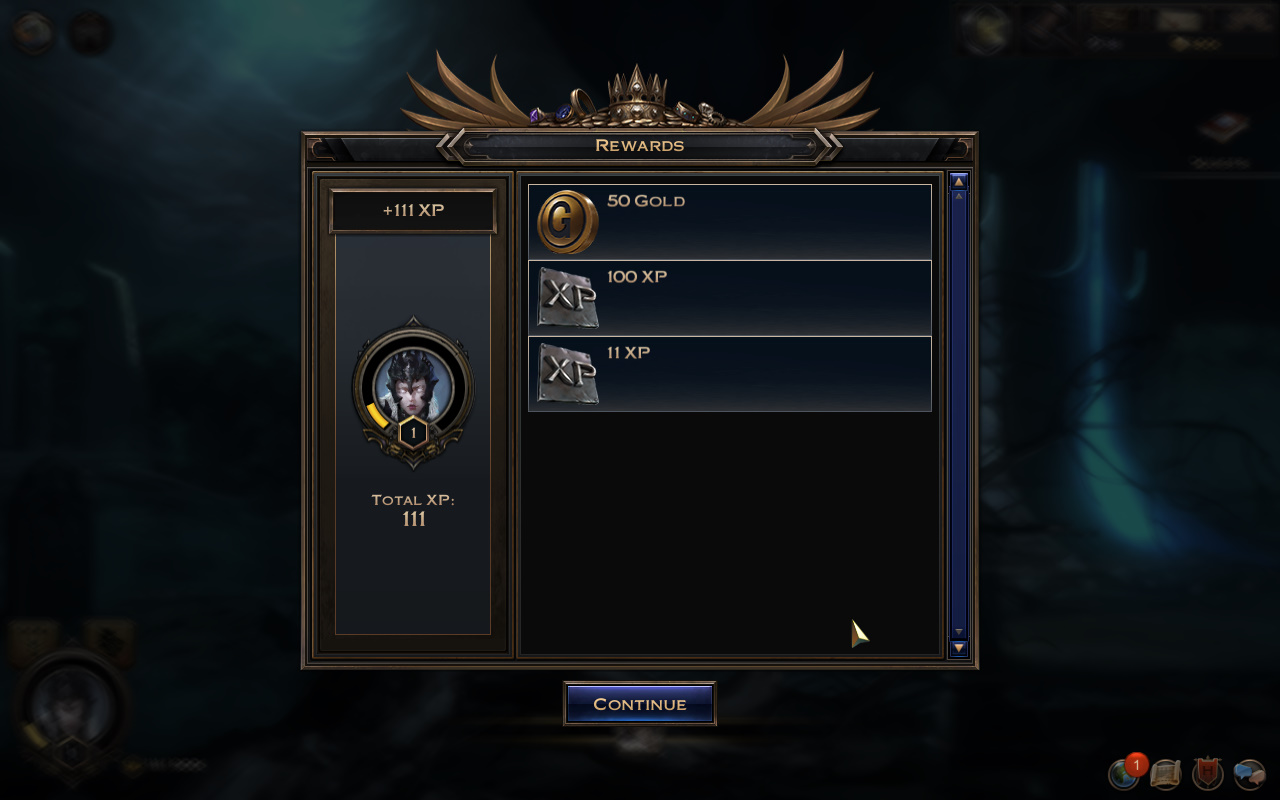The height and width of the screenshot is (800, 1280).
Task: Click the gold coin reward icon
Action: 568,222
